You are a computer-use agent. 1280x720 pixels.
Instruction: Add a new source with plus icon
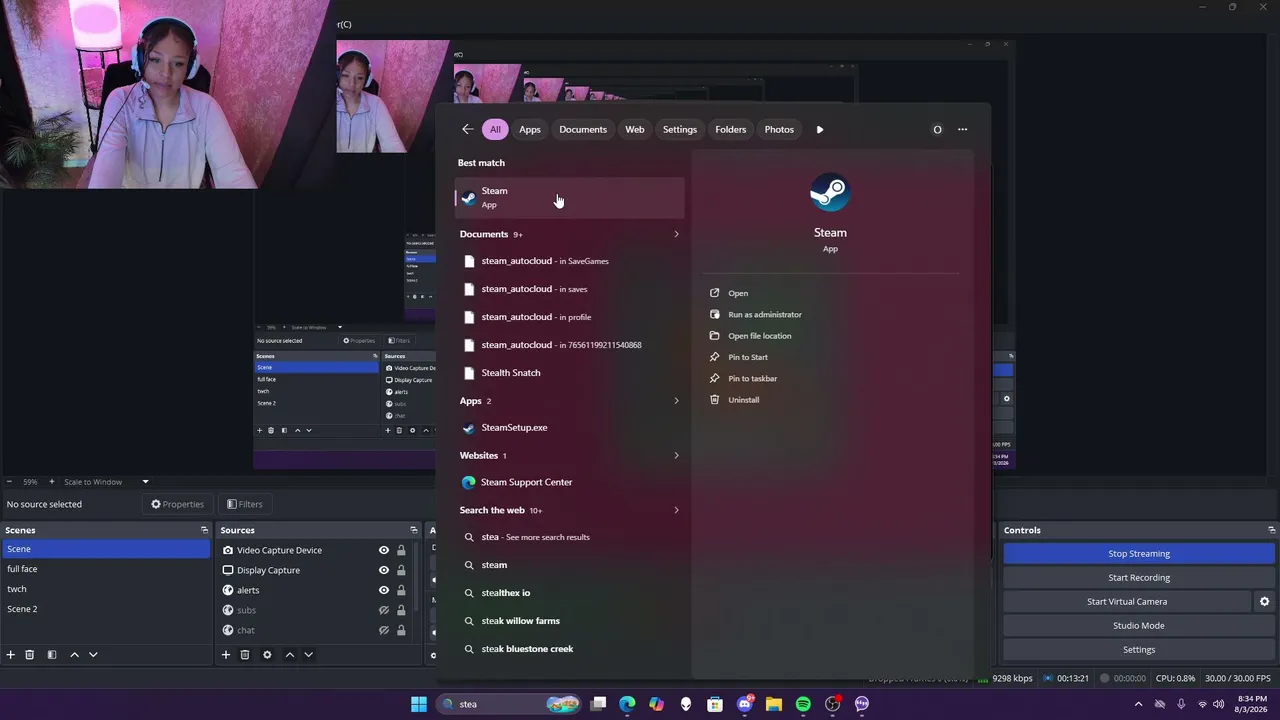point(226,655)
